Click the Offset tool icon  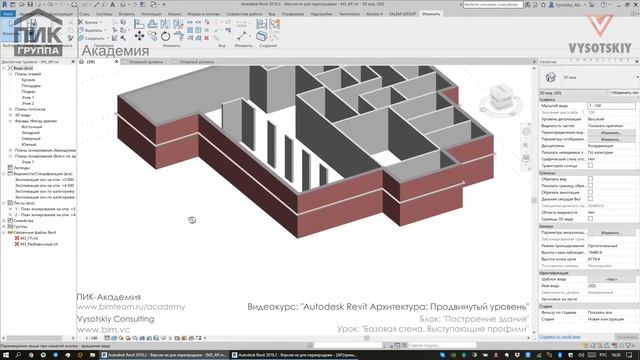click(152, 24)
